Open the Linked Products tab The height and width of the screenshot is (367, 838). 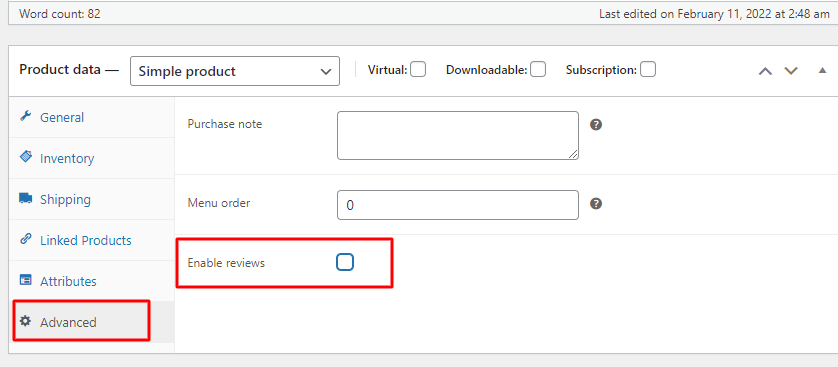[91, 240]
